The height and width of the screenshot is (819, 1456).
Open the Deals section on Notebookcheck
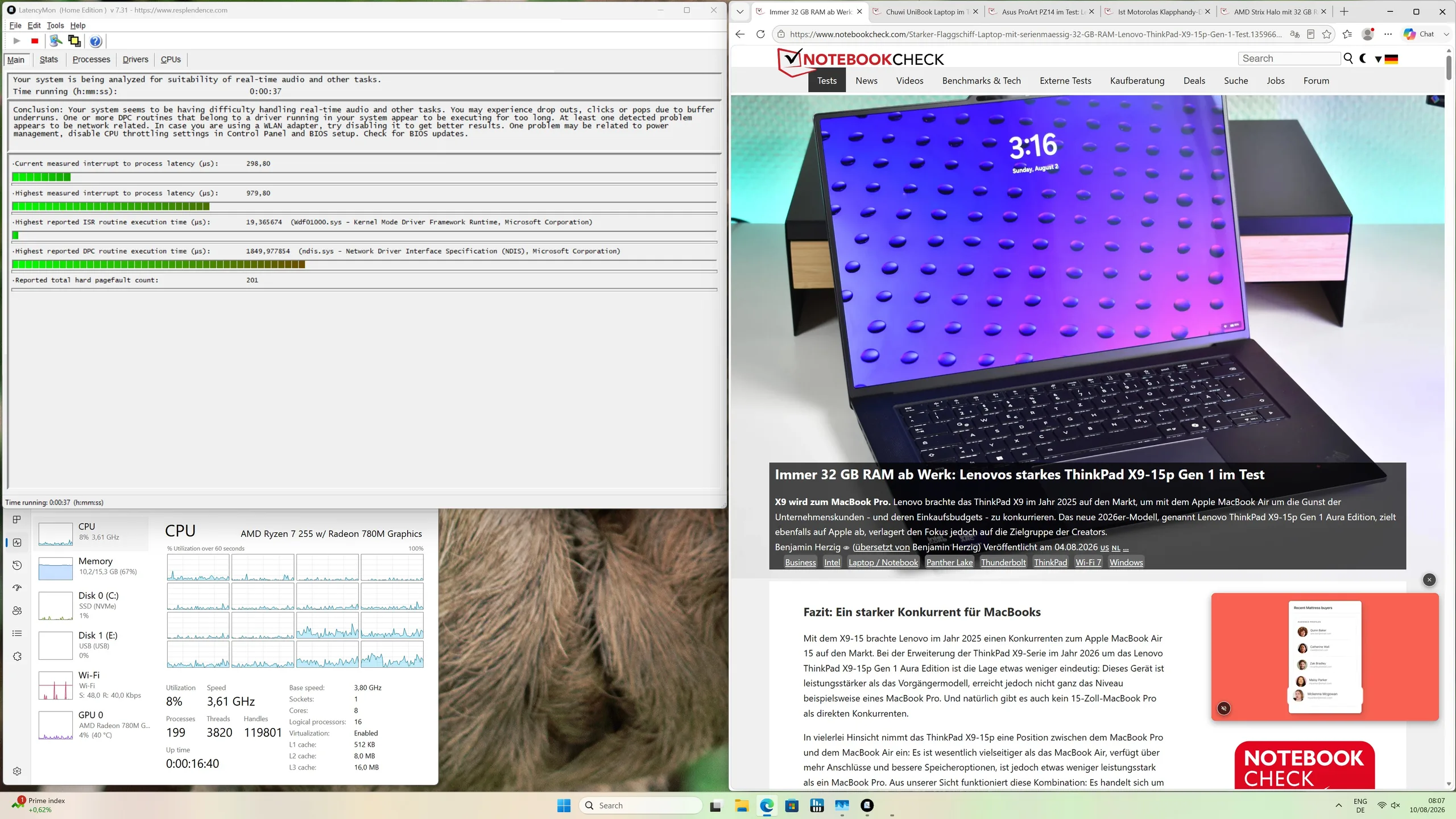[1194, 81]
